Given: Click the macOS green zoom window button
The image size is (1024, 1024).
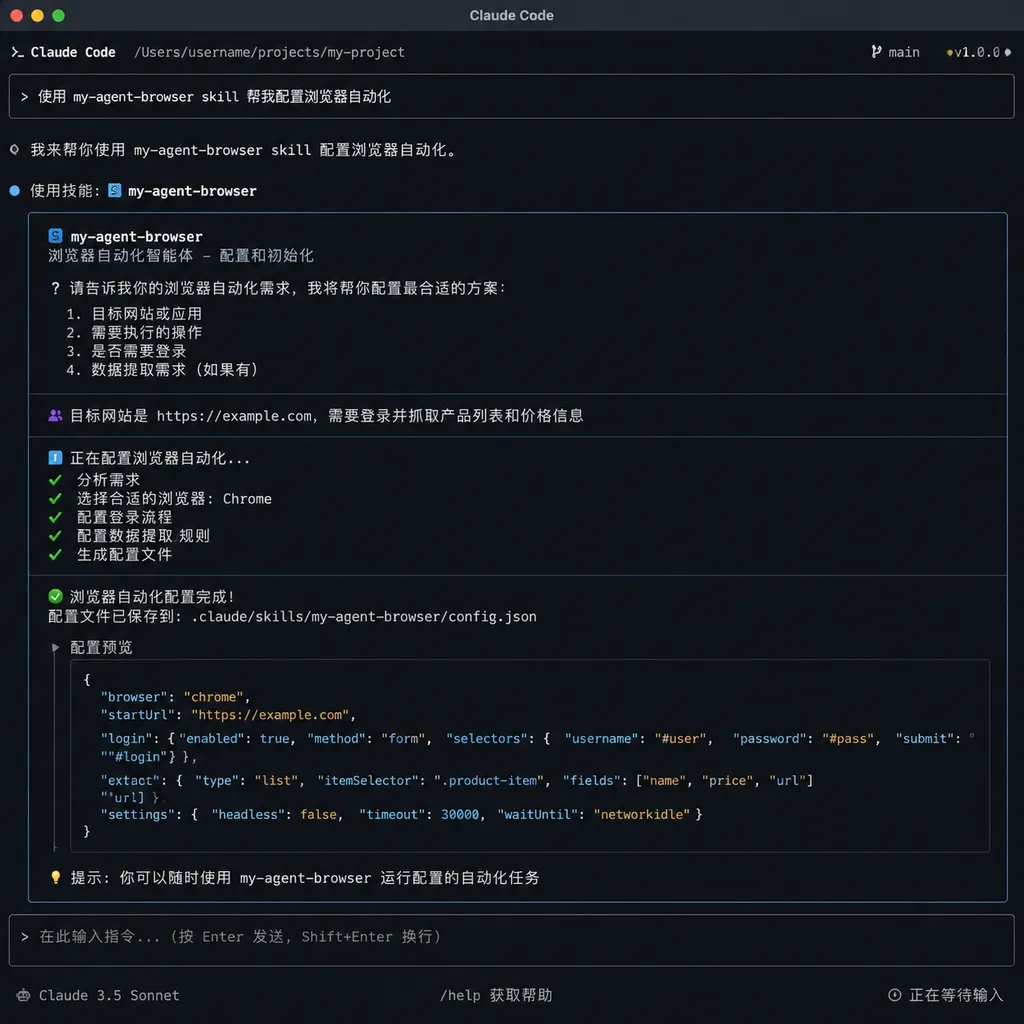Looking at the screenshot, I should [58, 16].
